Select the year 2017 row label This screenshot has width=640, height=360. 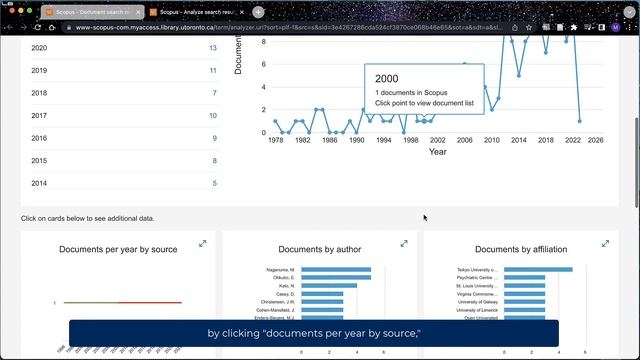pos(39,116)
